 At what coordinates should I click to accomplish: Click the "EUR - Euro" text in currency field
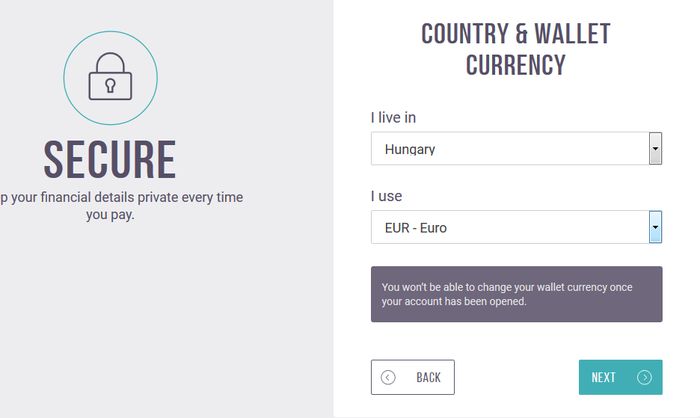416,228
